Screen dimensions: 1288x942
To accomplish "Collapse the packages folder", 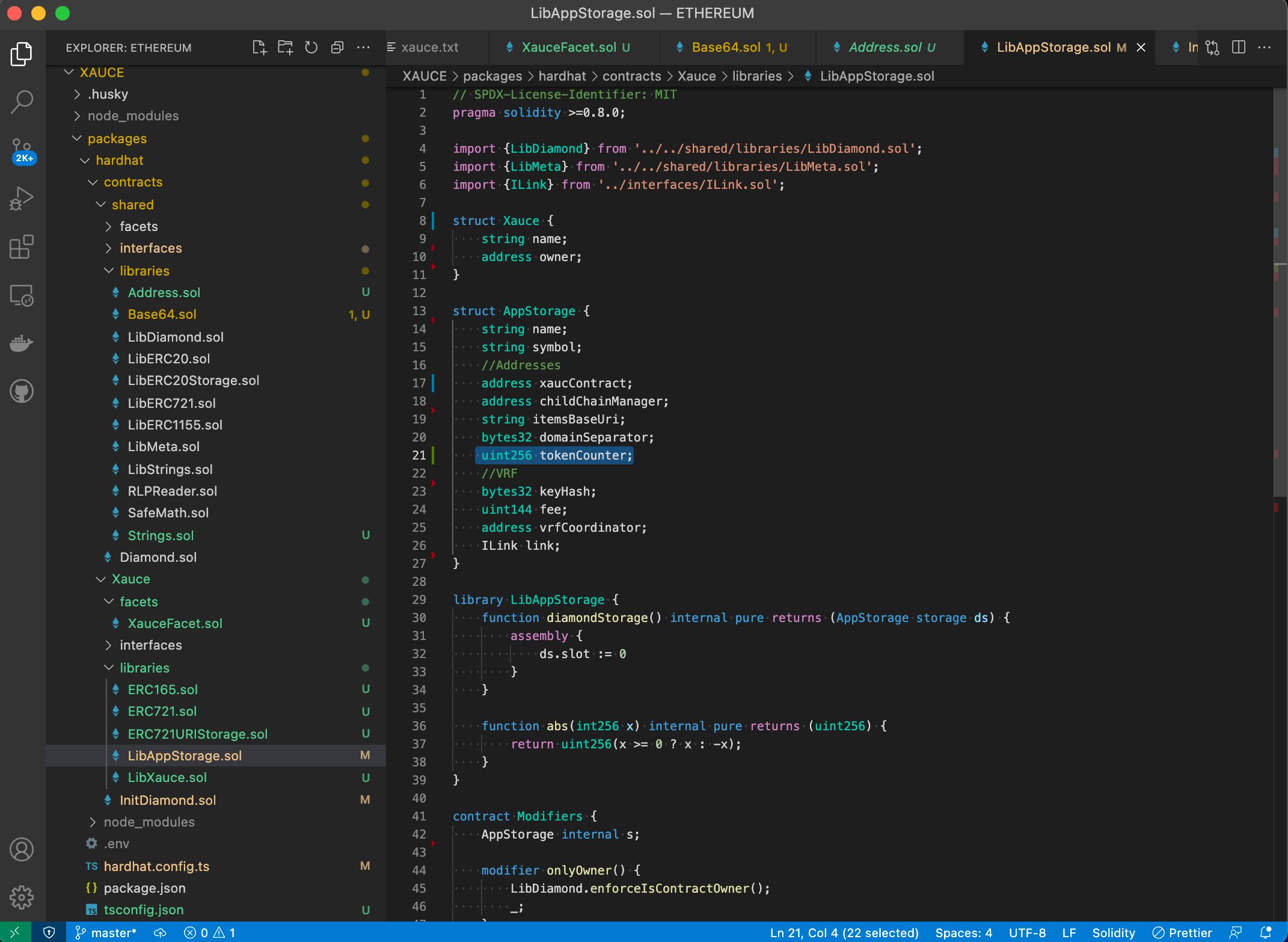I will pos(215,138).
